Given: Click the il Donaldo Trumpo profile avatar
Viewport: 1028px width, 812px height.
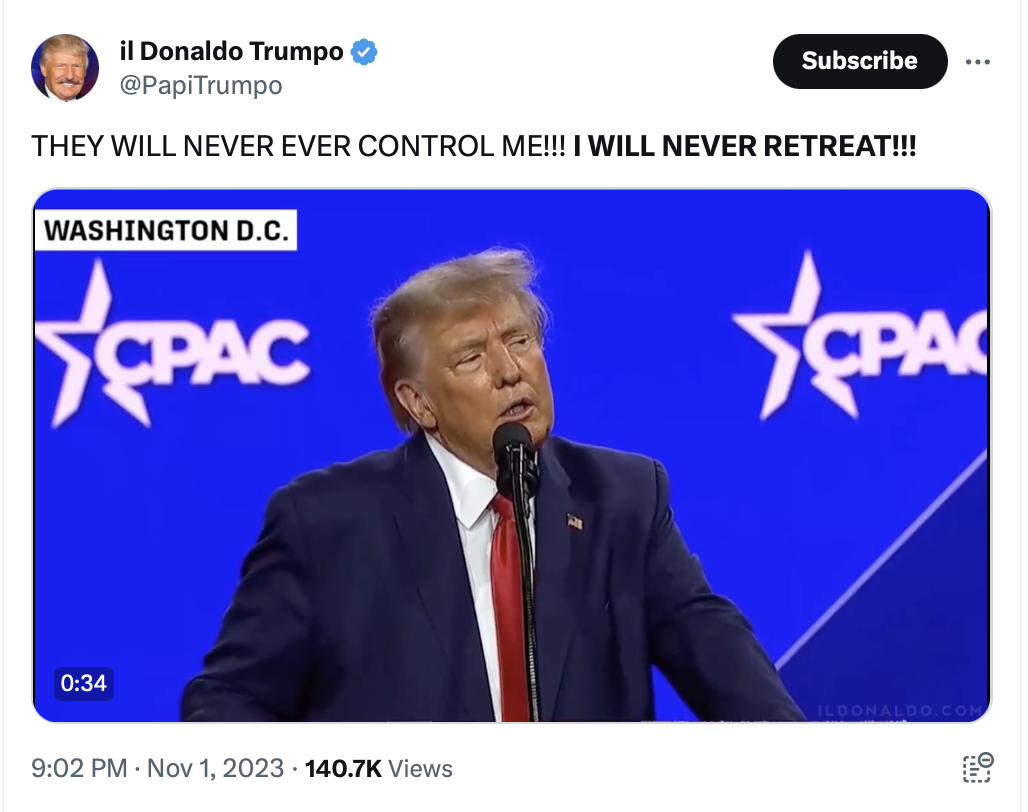Looking at the screenshot, I should 65,68.
